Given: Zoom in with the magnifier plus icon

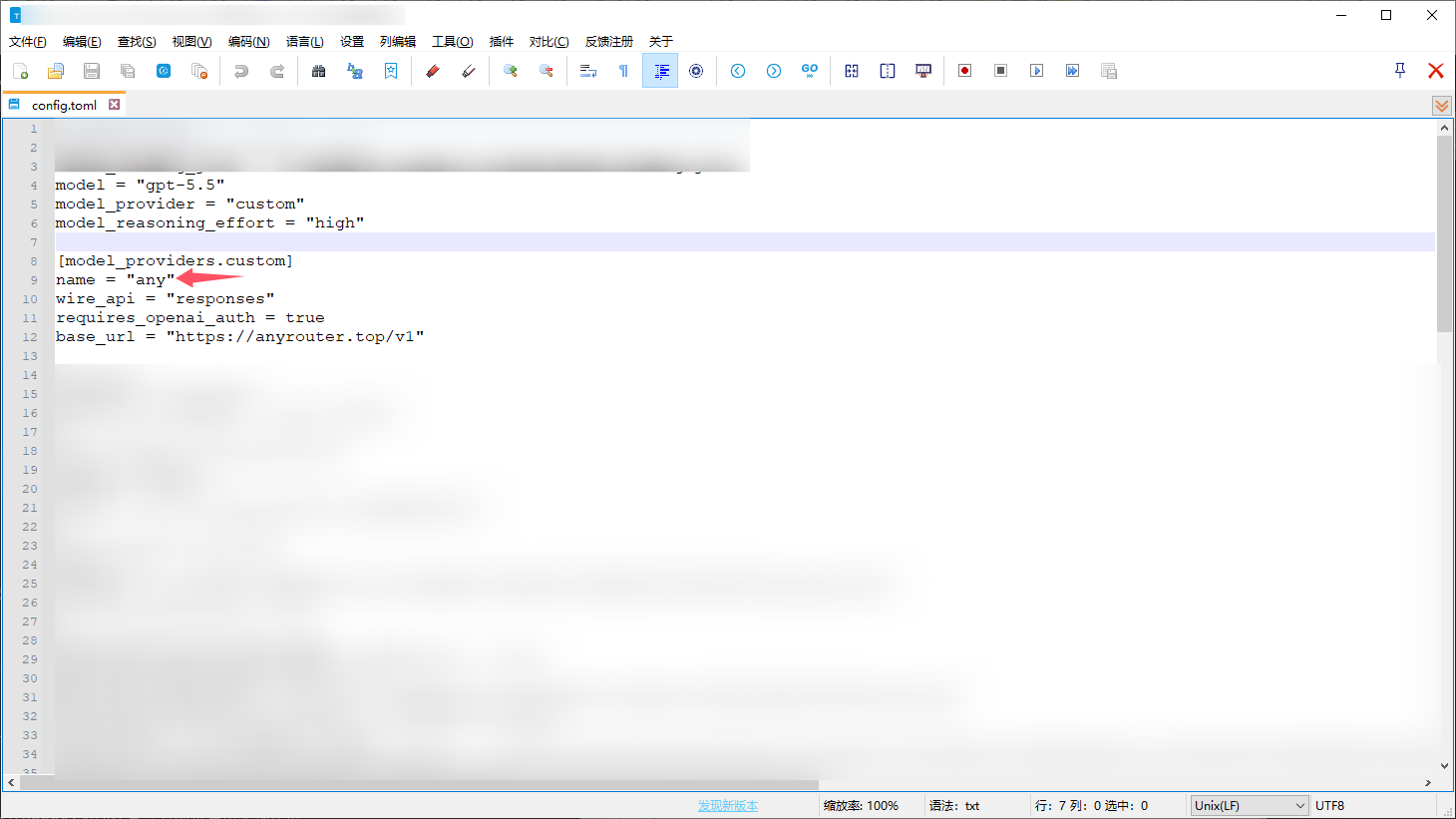Looking at the screenshot, I should coord(511,71).
